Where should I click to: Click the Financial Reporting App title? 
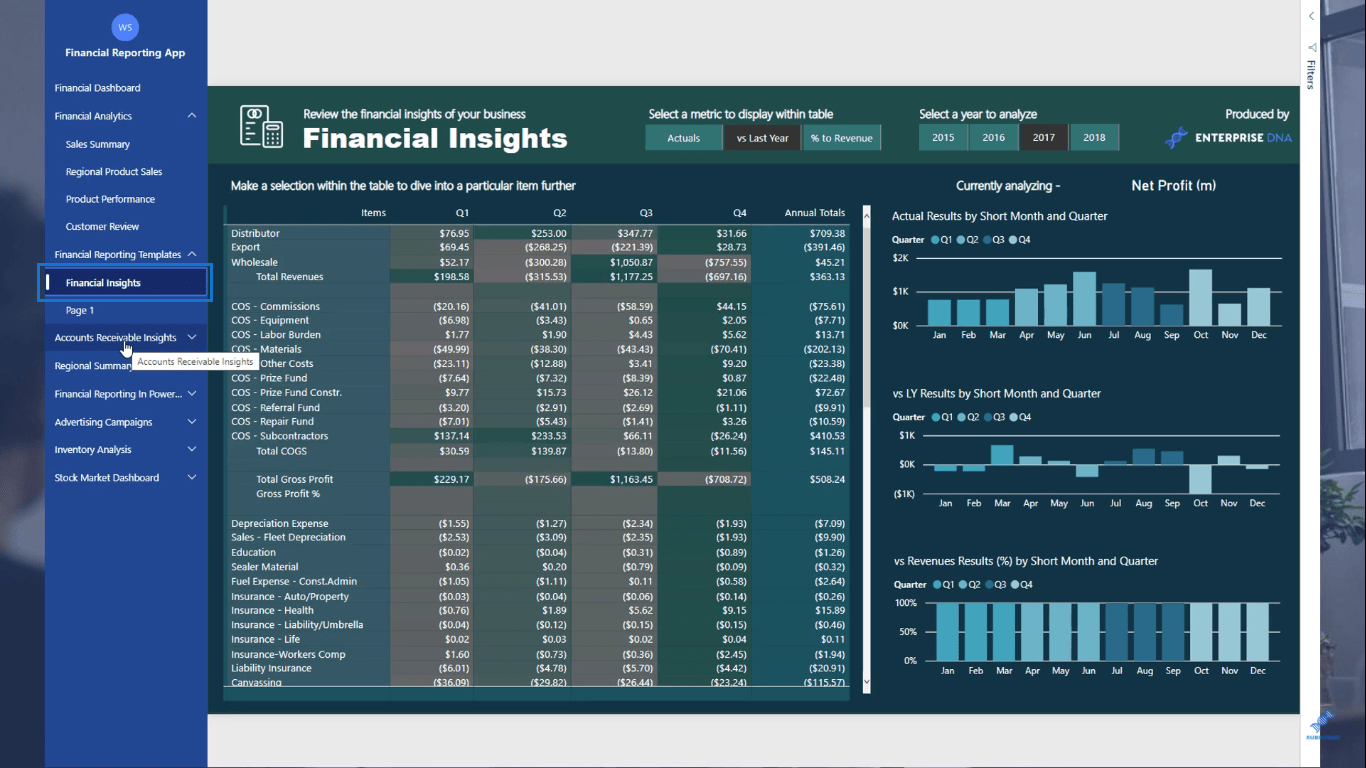point(125,53)
